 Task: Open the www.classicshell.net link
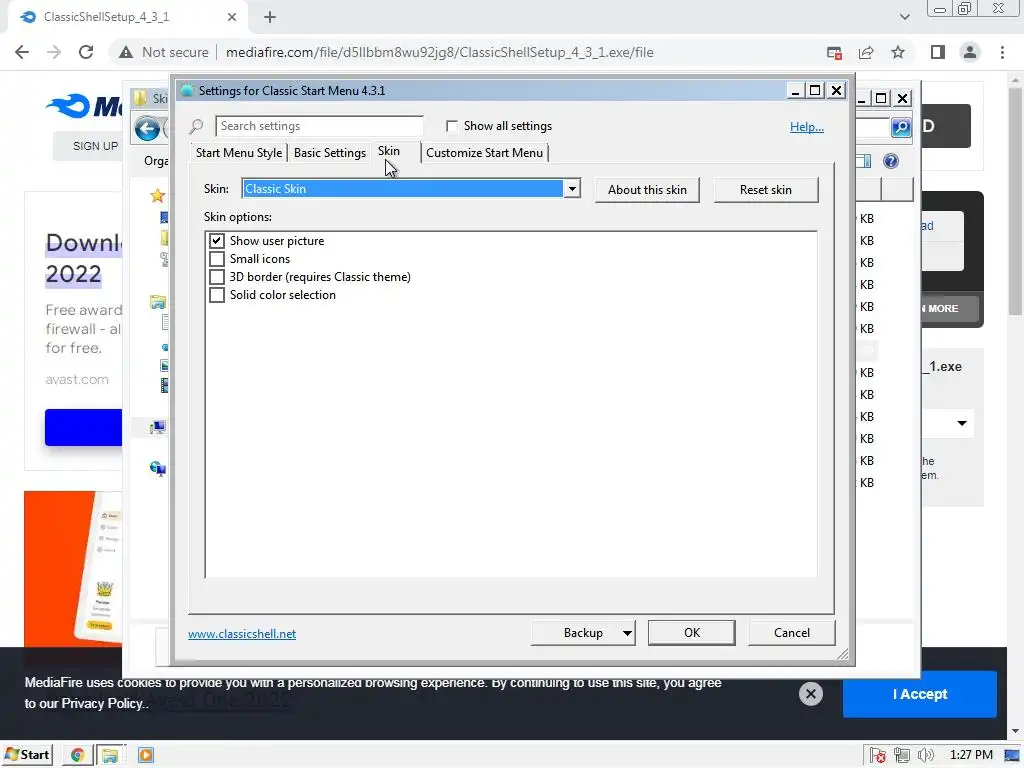coord(242,633)
